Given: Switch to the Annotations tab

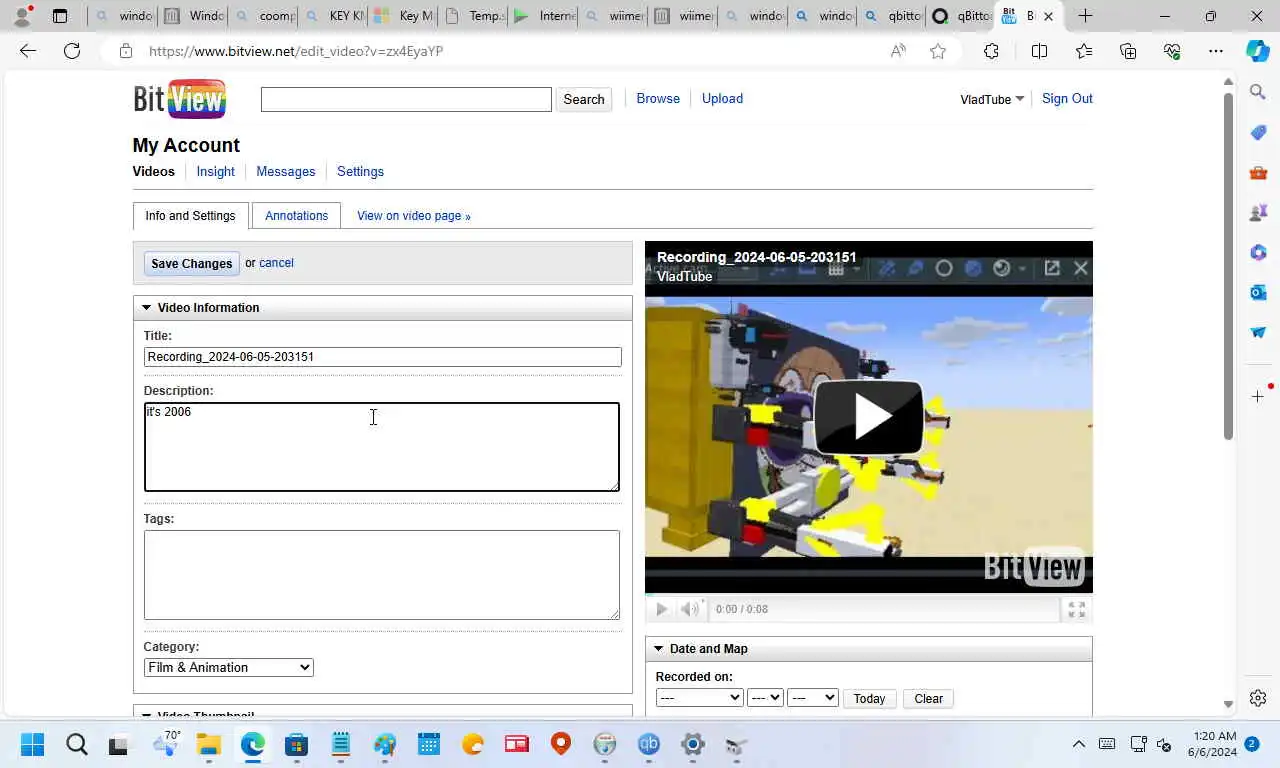Looking at the screenshot, I should coord(296,215).
